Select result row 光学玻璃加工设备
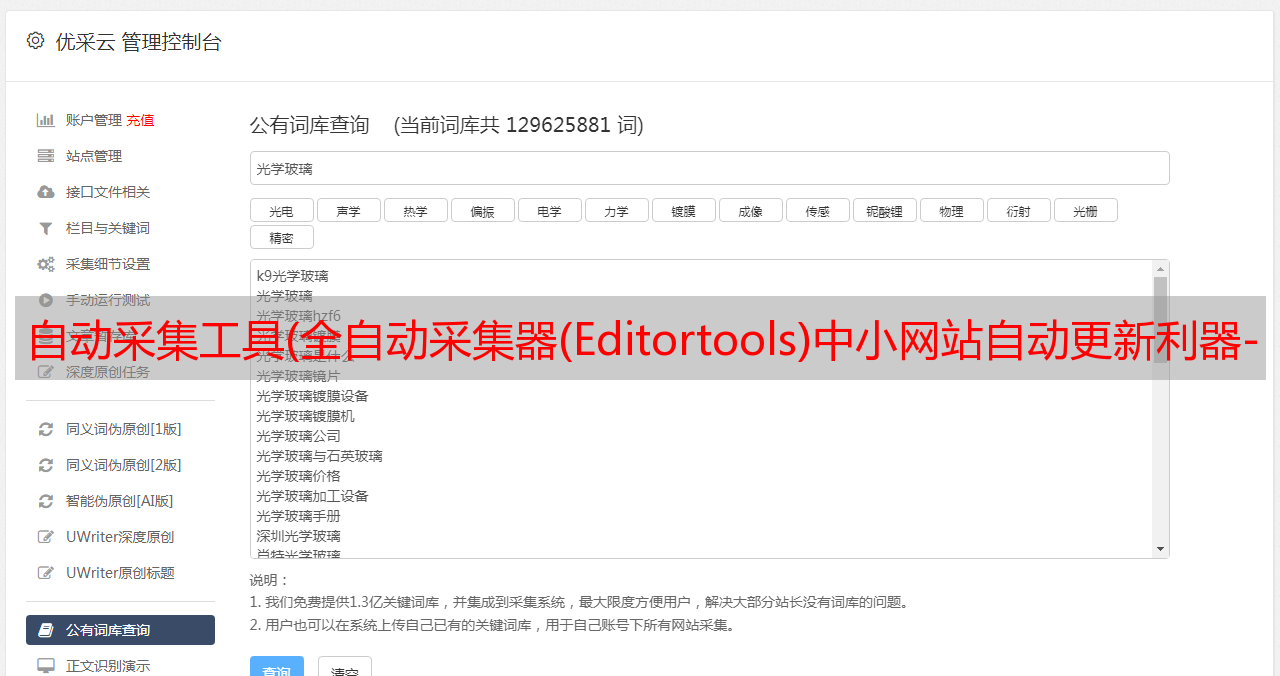1280x676 pixels. pos(312,496)
